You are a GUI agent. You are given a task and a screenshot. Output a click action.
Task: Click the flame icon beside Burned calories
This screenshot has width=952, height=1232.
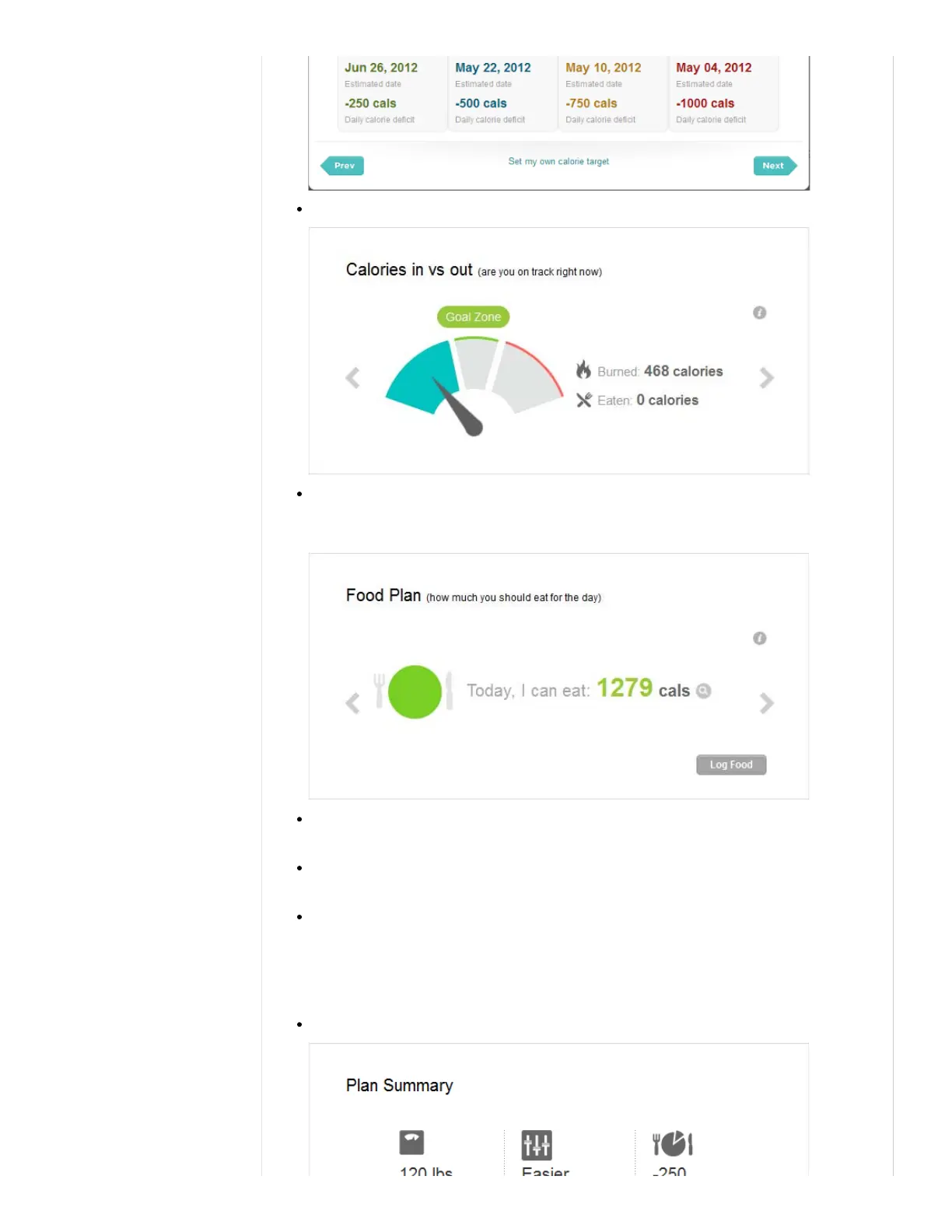[583, 370]
